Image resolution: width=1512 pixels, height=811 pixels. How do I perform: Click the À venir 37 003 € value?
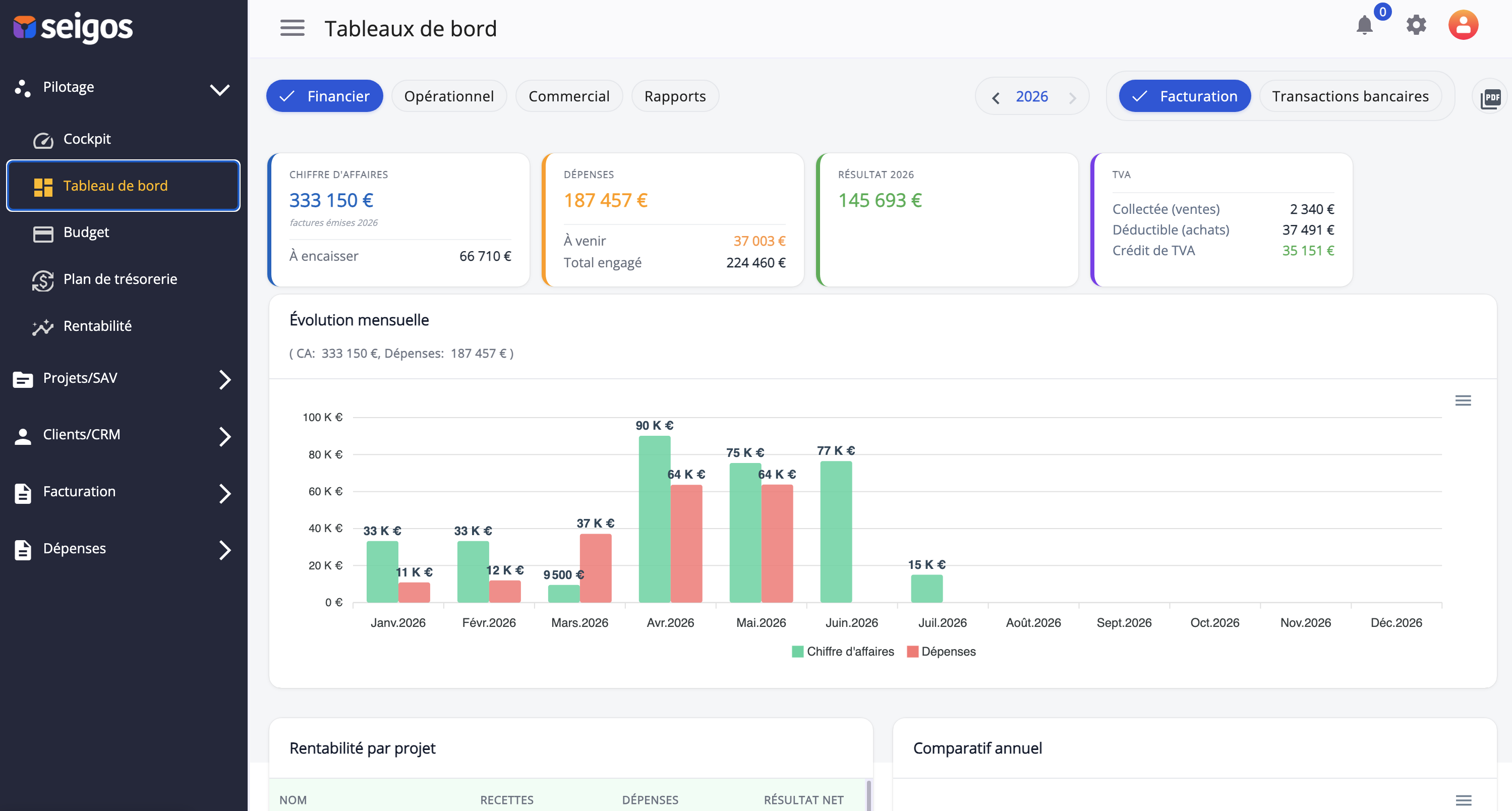click(760, 241)
